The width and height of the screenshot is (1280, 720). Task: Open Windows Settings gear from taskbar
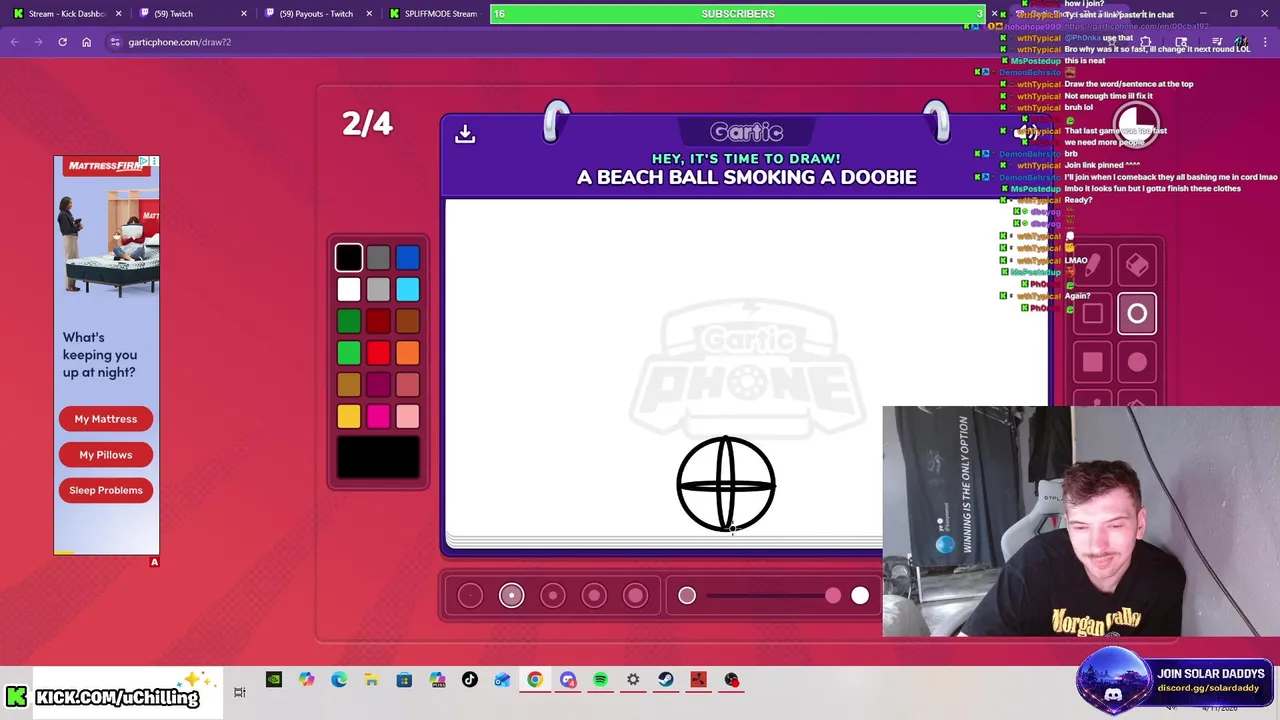pos(633,680)
